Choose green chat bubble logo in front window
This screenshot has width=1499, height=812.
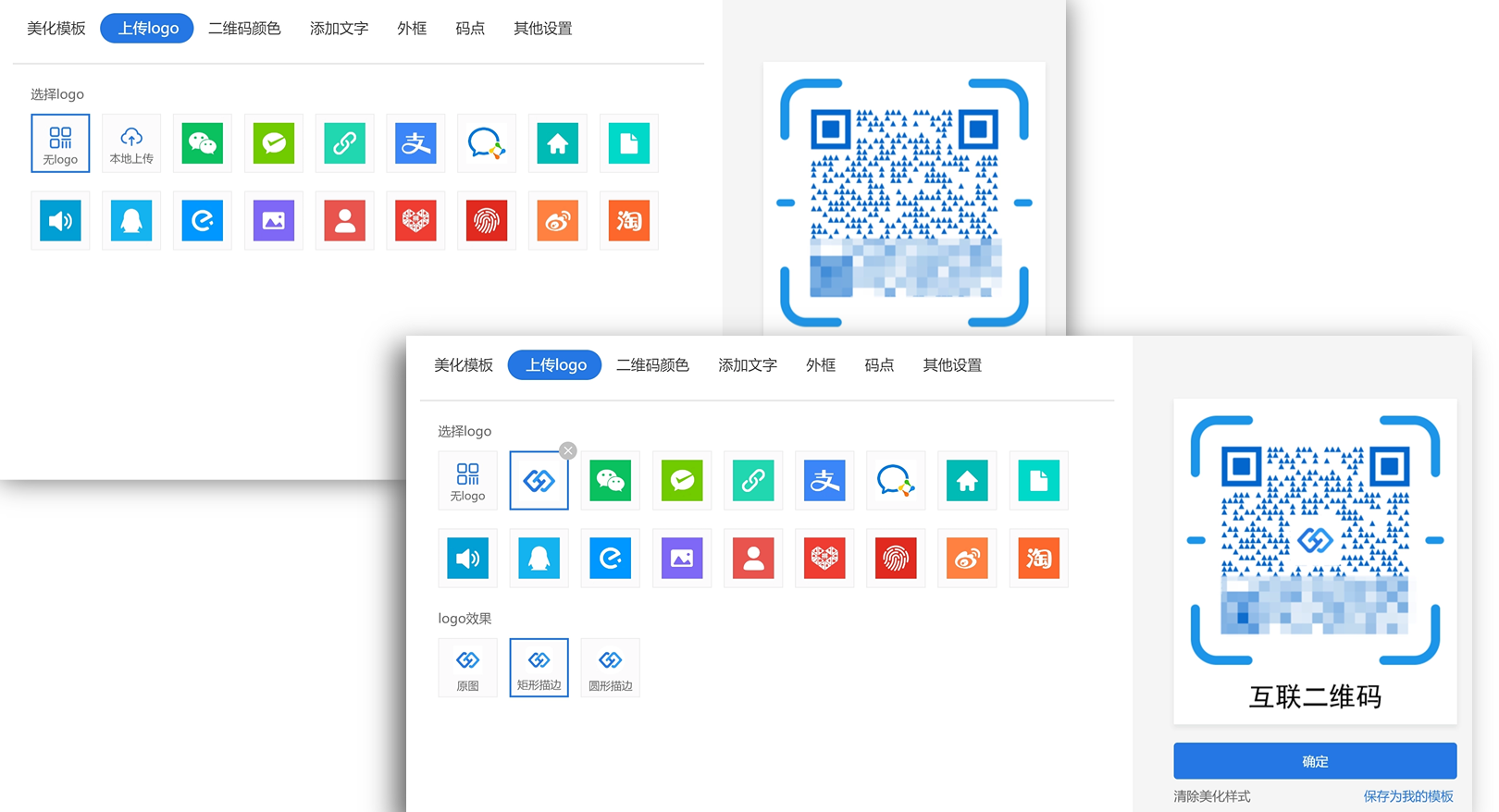point(682,481)
